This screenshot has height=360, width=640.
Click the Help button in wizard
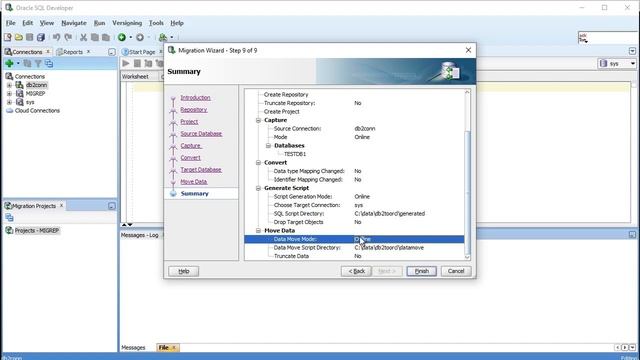point(184,271)
